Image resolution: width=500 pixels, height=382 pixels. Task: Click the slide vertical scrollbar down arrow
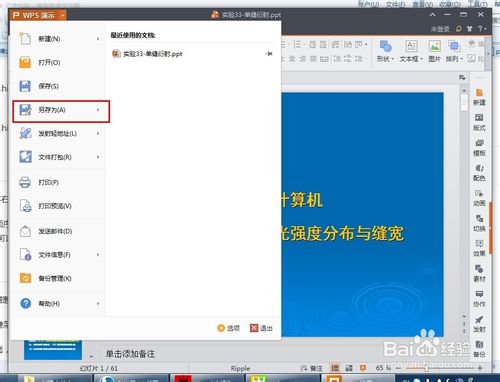coord(464,316)
